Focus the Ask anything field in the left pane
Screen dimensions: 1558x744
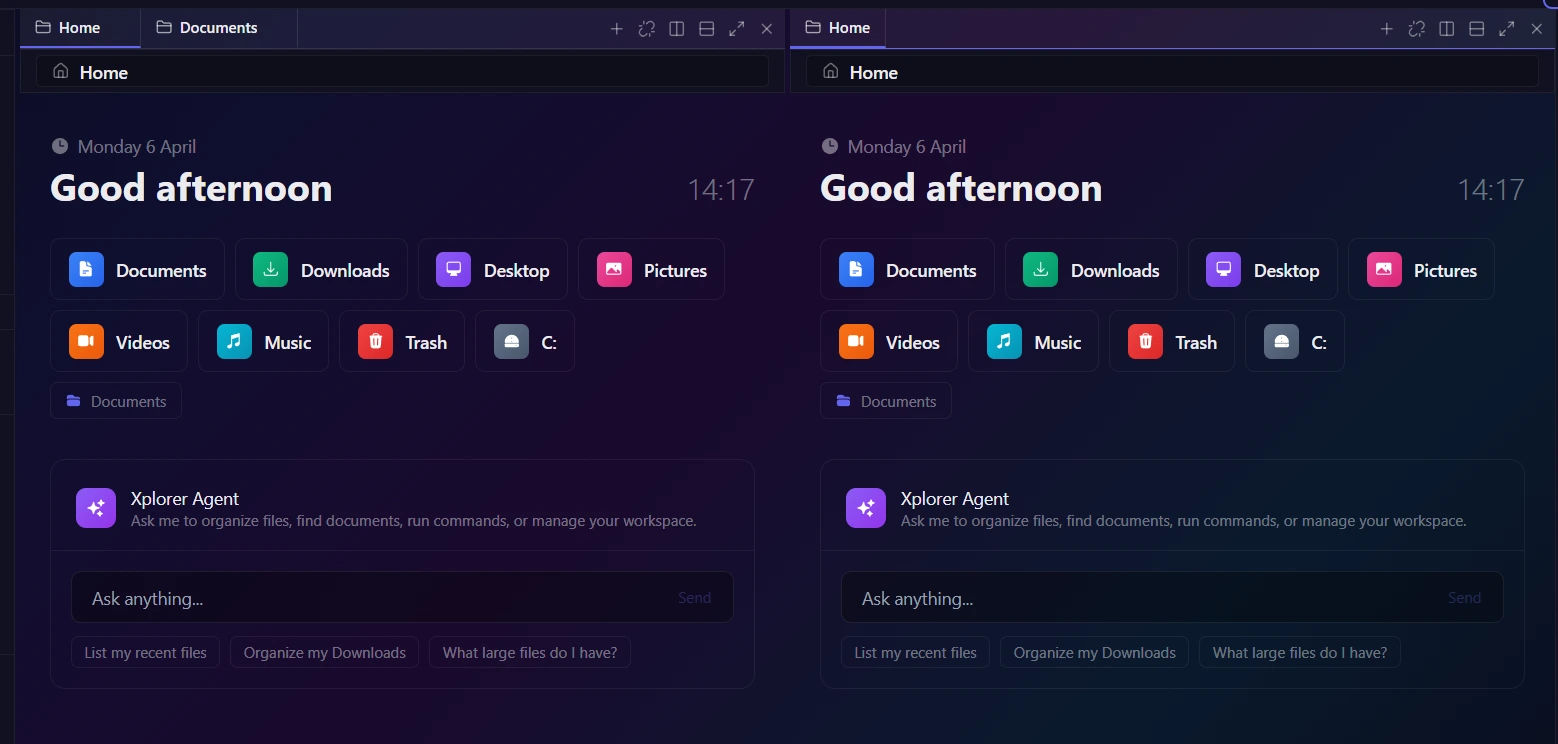(402, 597)
